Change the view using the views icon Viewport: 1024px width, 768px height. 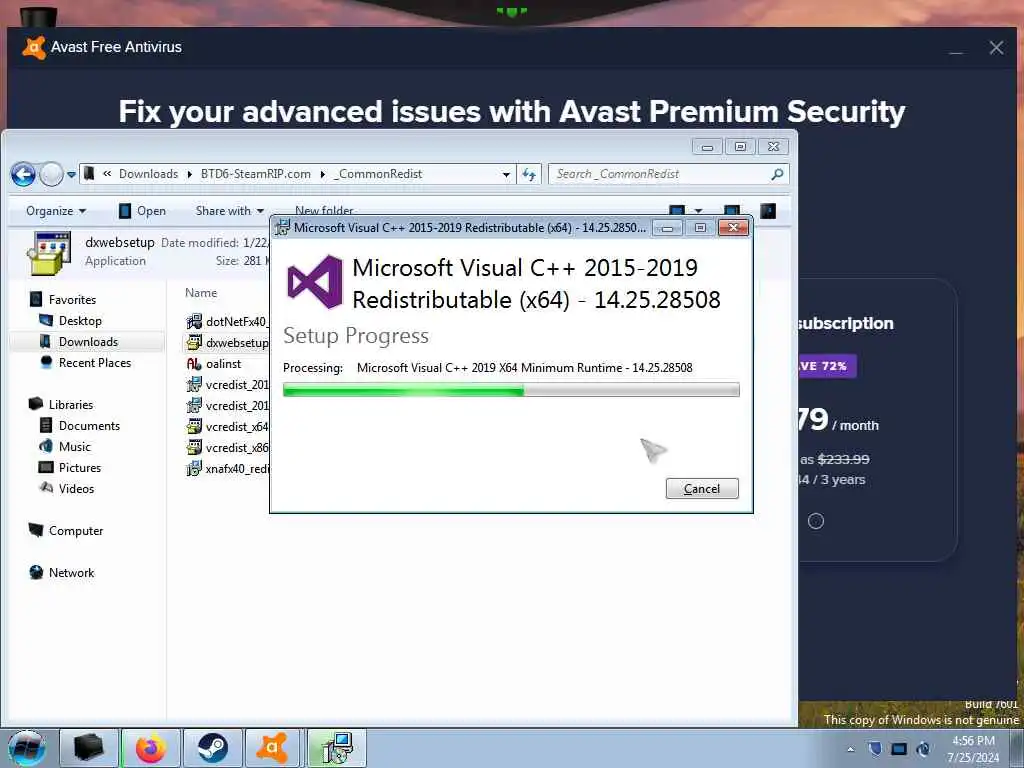tap(677, 211)
